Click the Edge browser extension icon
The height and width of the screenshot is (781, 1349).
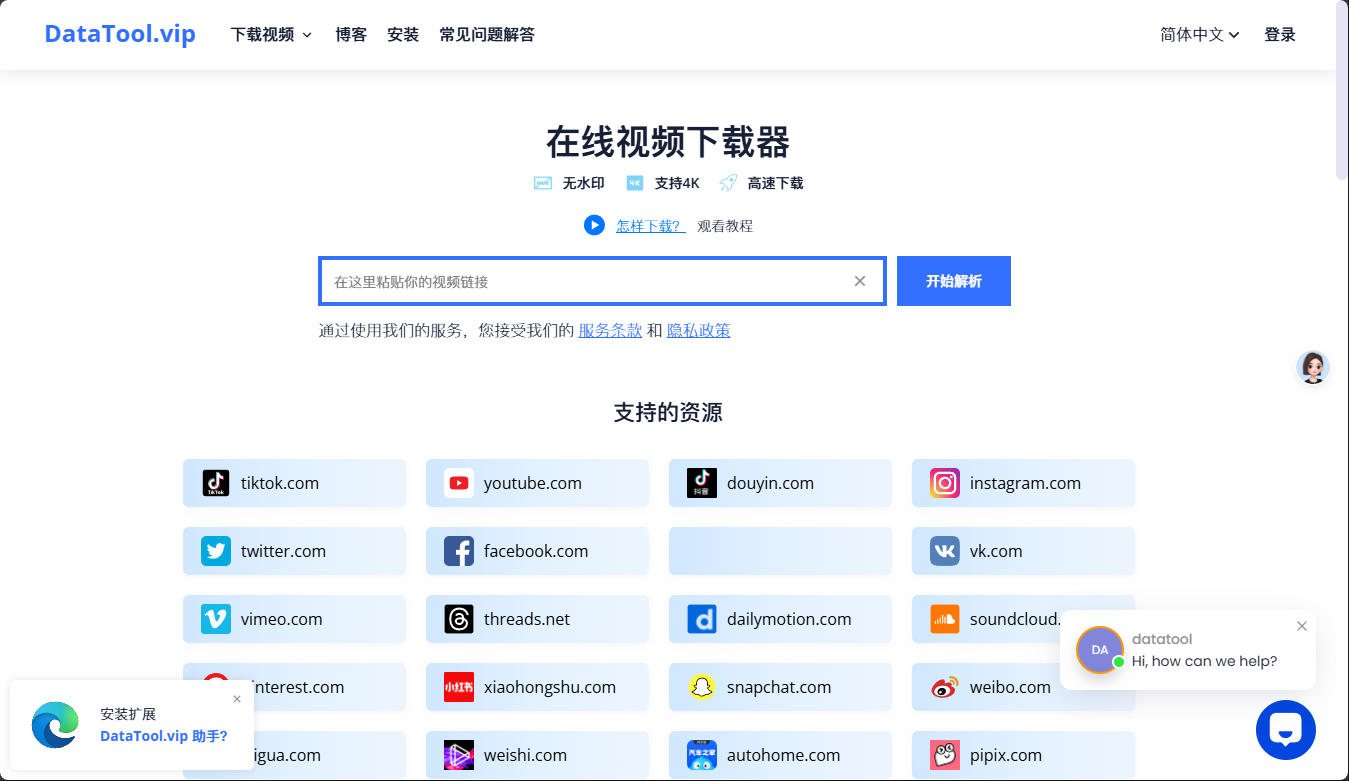55,725
